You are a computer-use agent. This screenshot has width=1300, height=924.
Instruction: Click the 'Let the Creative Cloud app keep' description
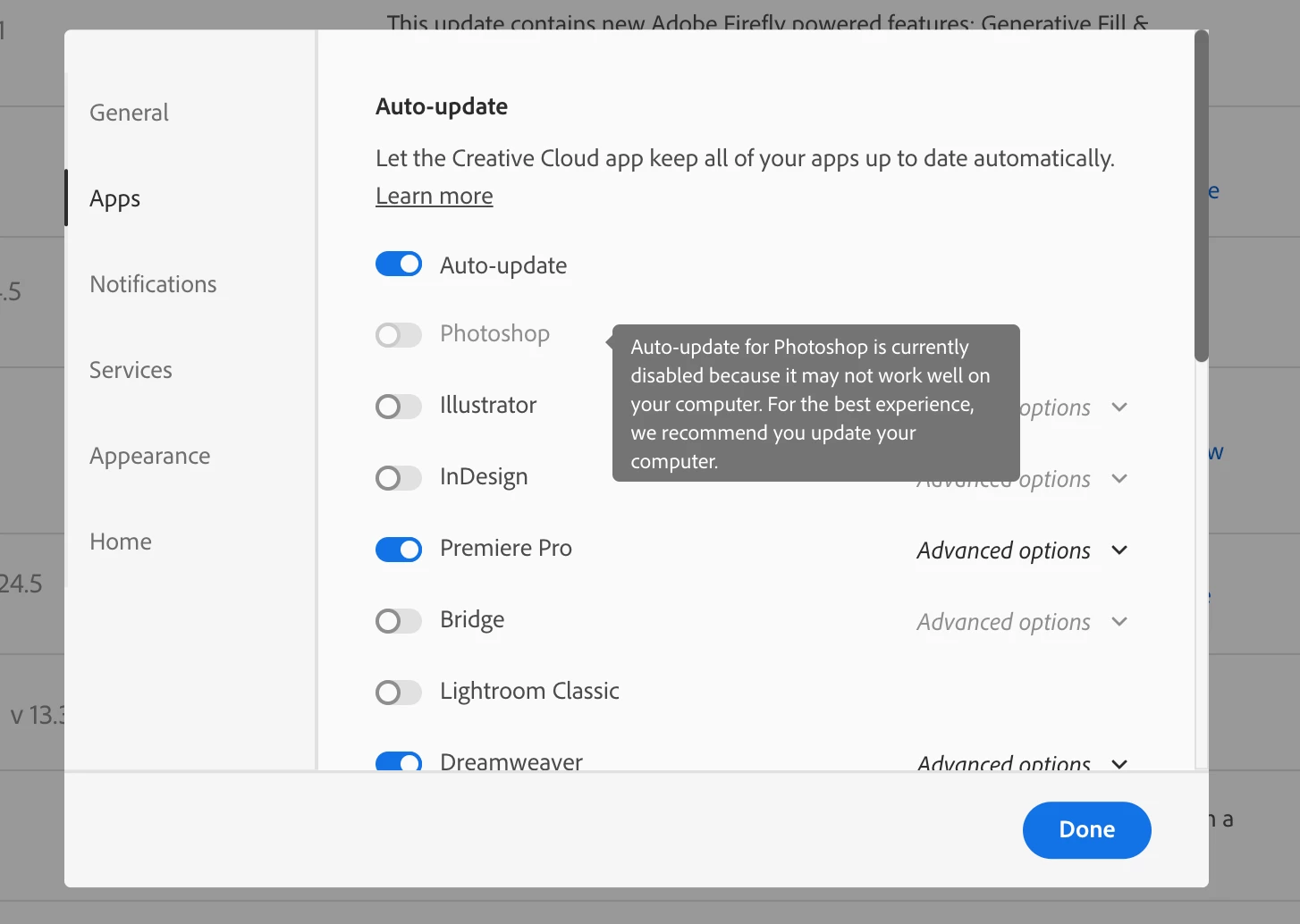745,158
